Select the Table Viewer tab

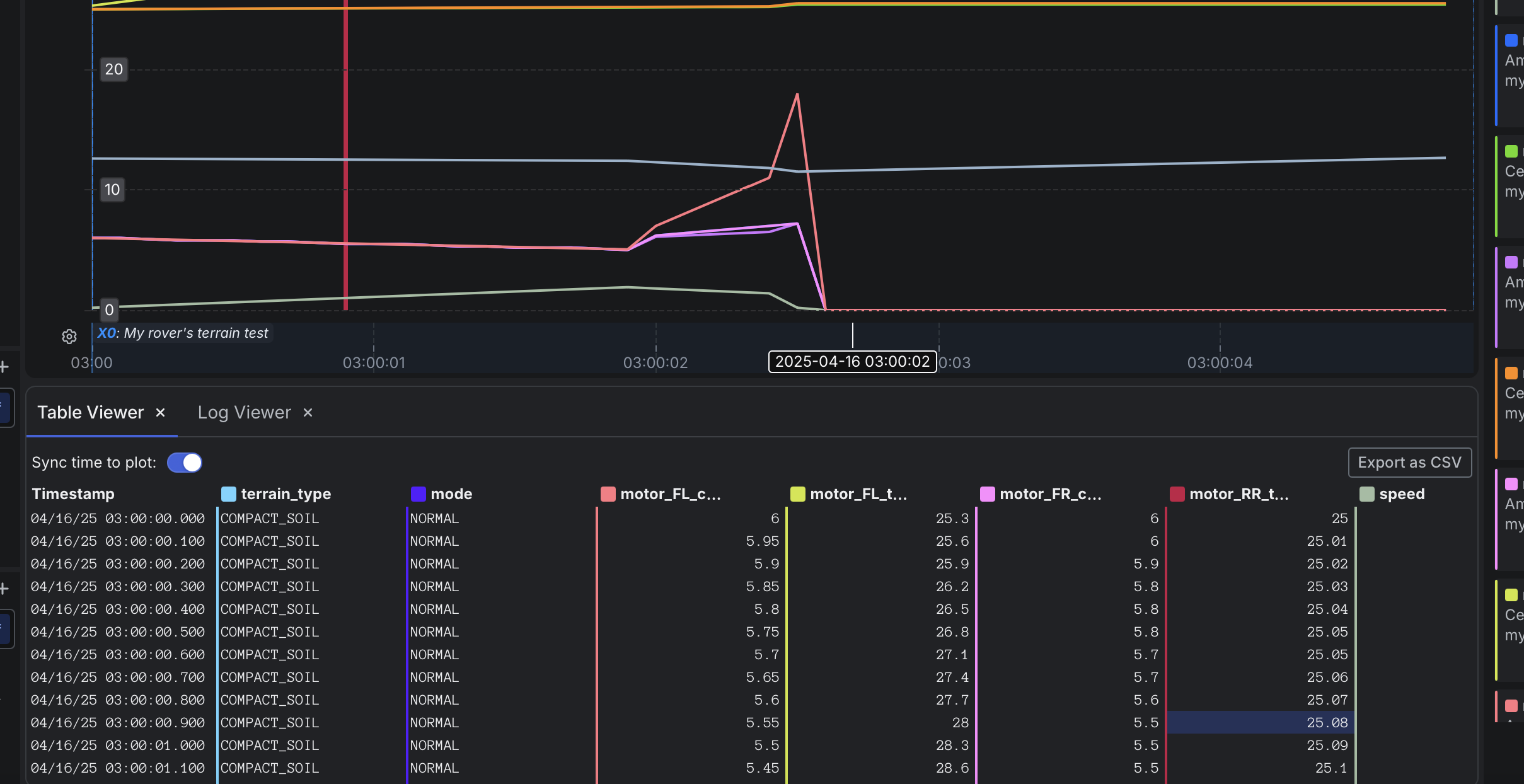click(x=90, y=412)
